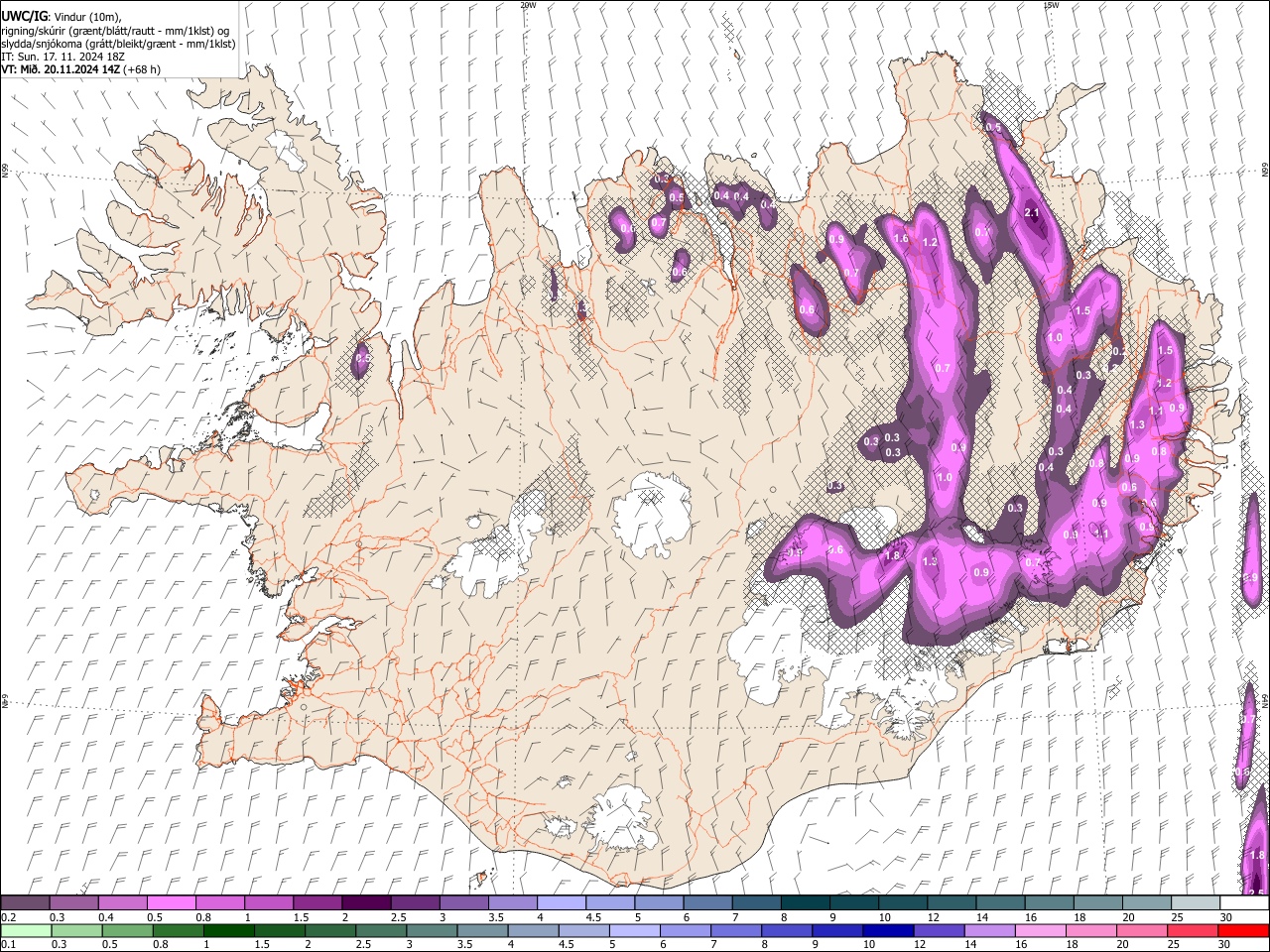Click the 'slydda/snjókoma' legend description line
1270x952 pixels.
119,44
